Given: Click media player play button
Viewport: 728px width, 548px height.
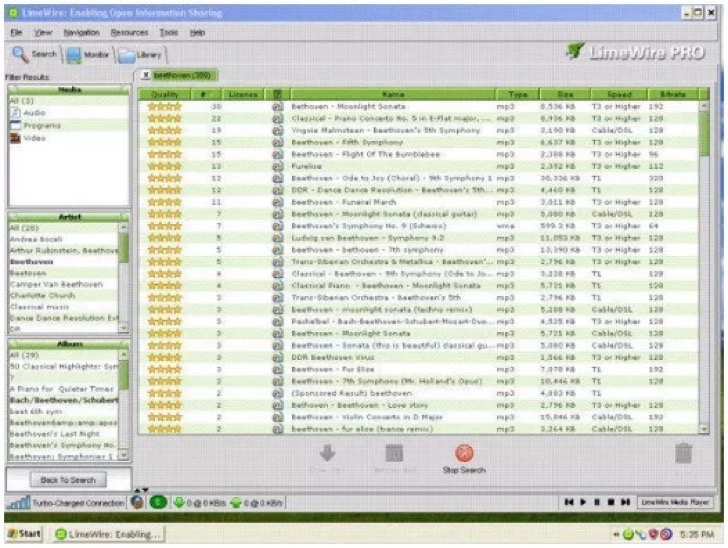Looking at the screenshot, I should coord(584,502).
